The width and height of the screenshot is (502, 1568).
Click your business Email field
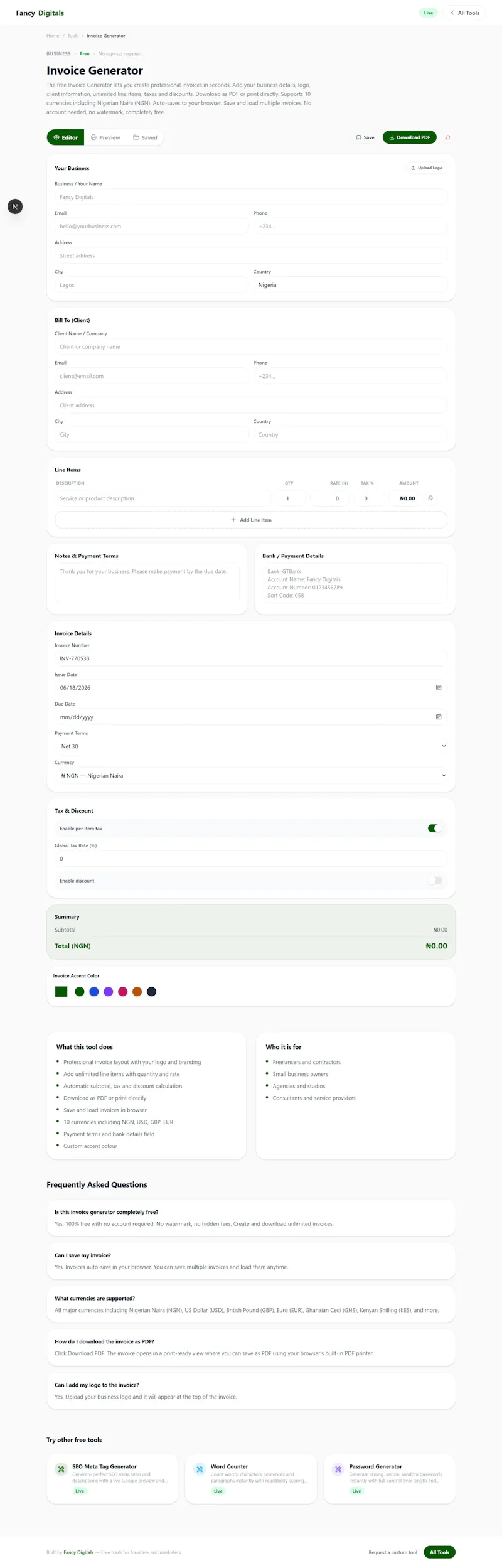click(x=151, y=227)
